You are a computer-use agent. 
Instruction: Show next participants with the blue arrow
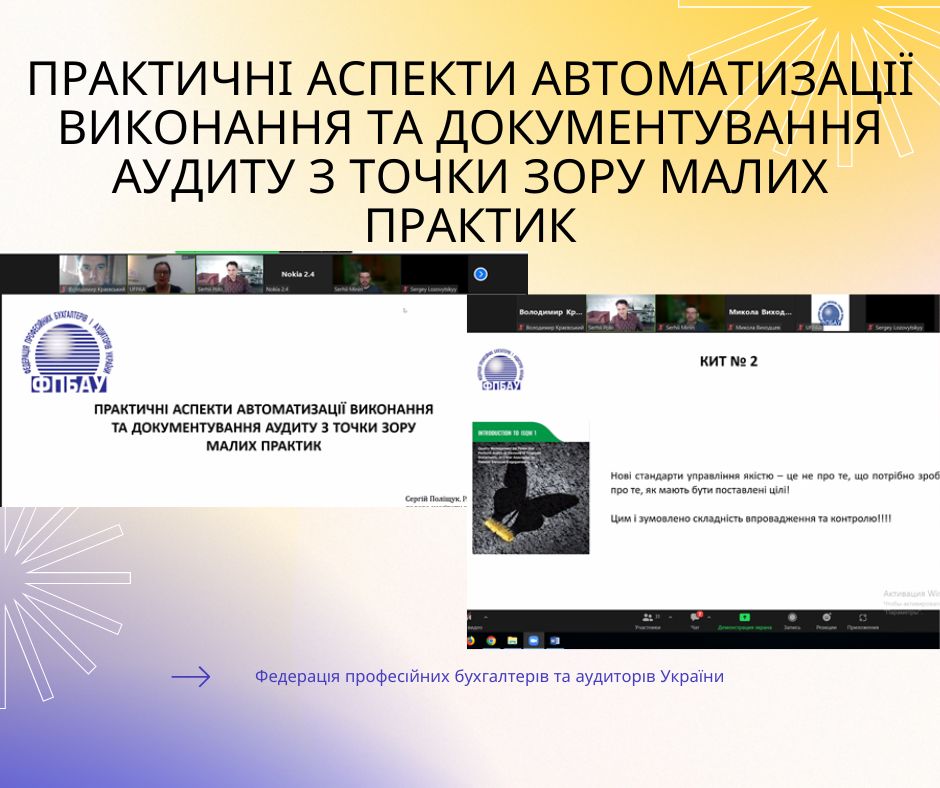pos(480,274)
